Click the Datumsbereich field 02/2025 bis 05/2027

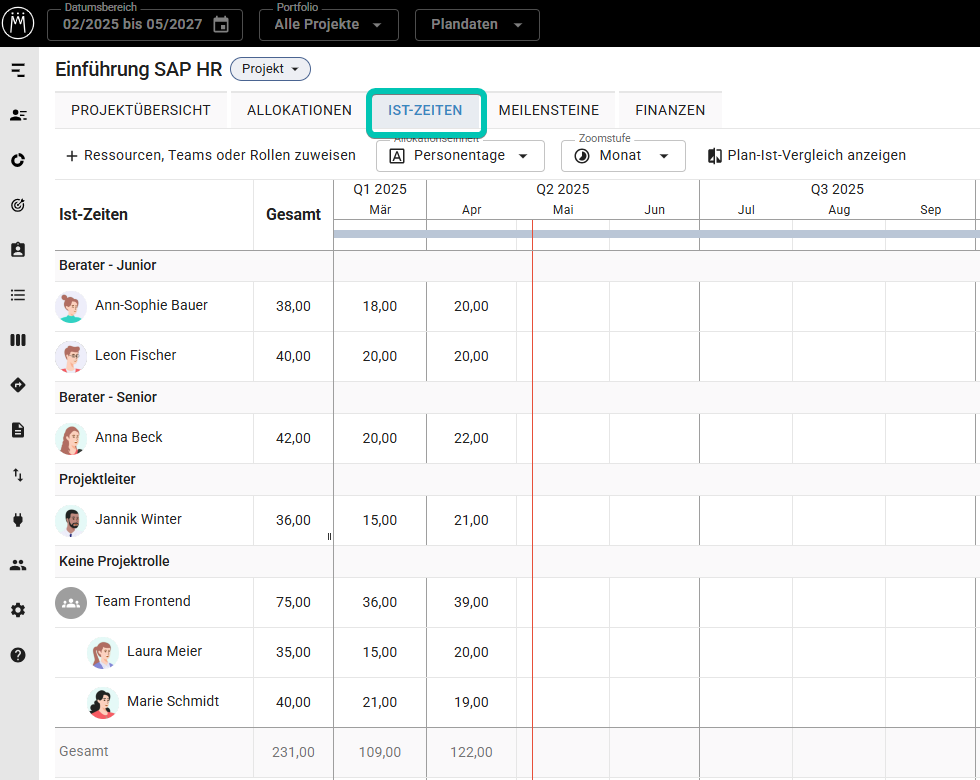click(x=145, y=24)
